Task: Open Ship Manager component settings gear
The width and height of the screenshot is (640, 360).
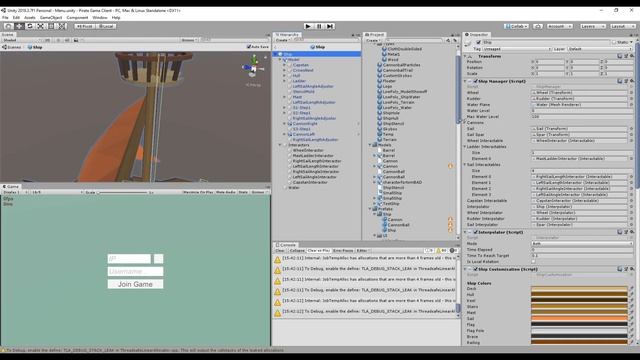Action: pos(631,81)
